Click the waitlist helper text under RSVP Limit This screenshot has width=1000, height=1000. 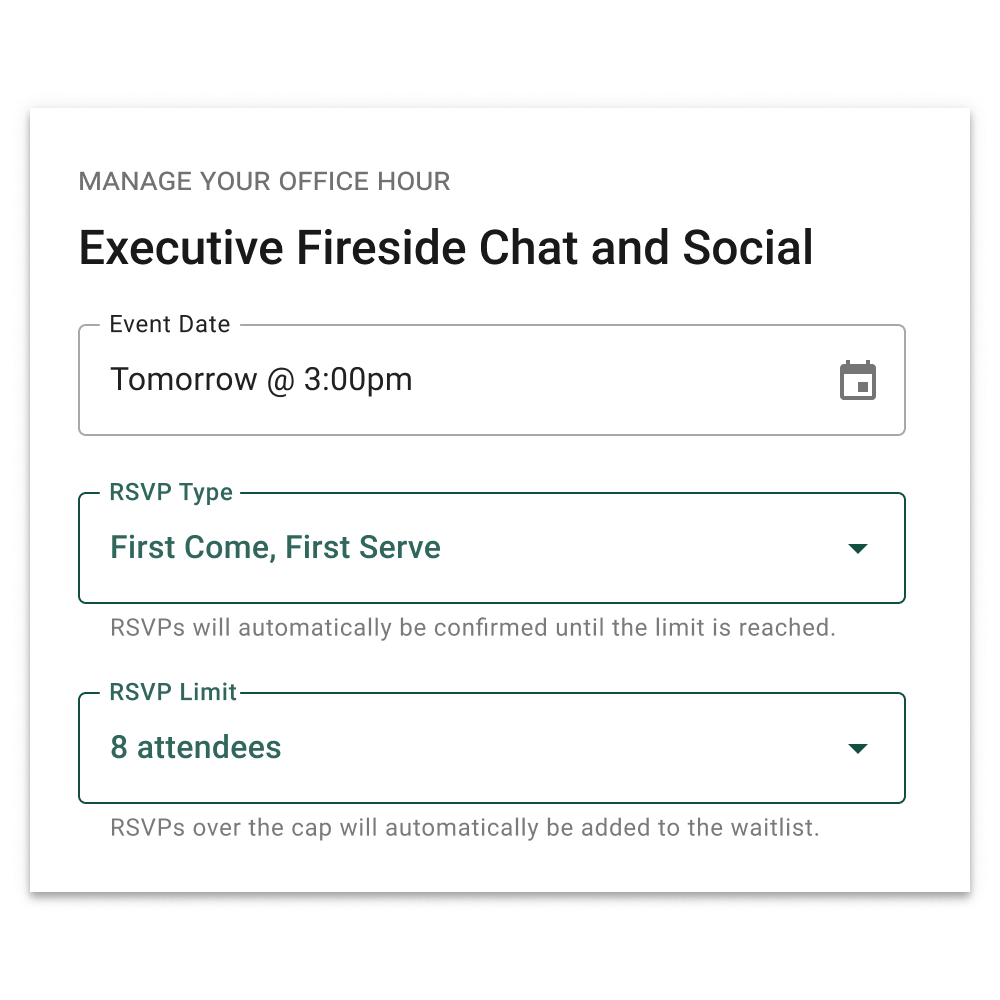click(x=464, y=829)
